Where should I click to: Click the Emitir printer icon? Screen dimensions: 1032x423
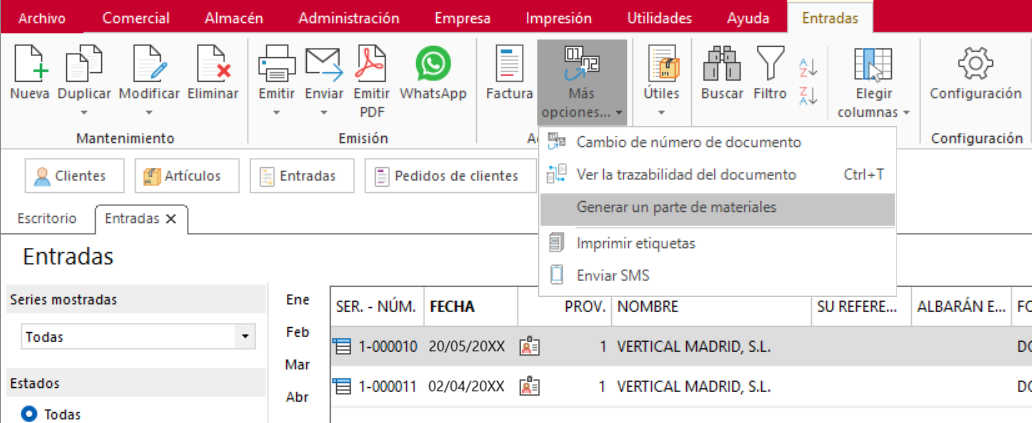(276, 63)
